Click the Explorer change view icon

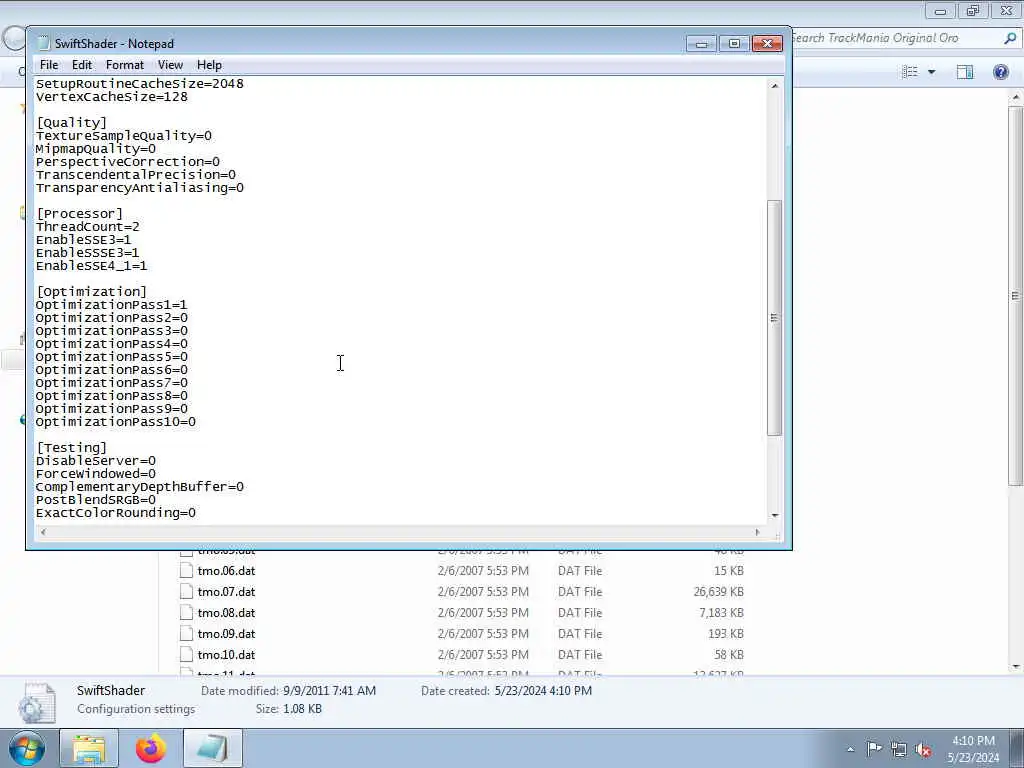tap(910, 72)
